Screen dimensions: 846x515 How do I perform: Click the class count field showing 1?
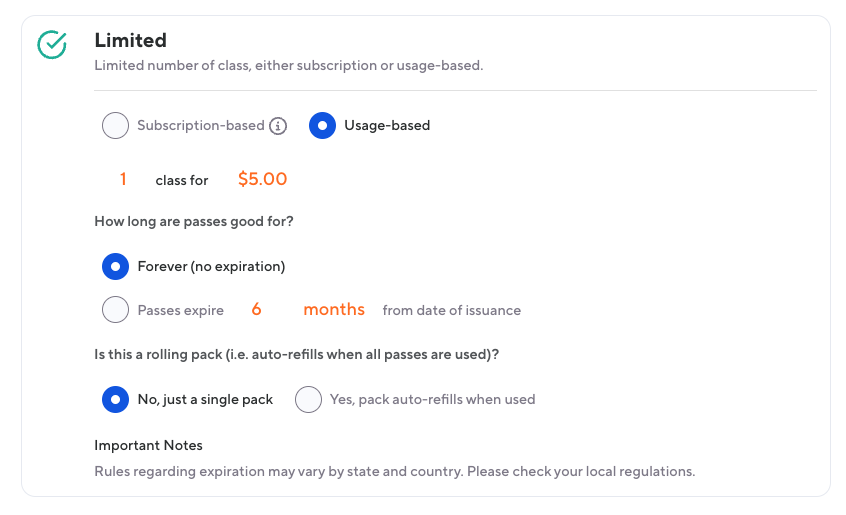tap(123, 180)
